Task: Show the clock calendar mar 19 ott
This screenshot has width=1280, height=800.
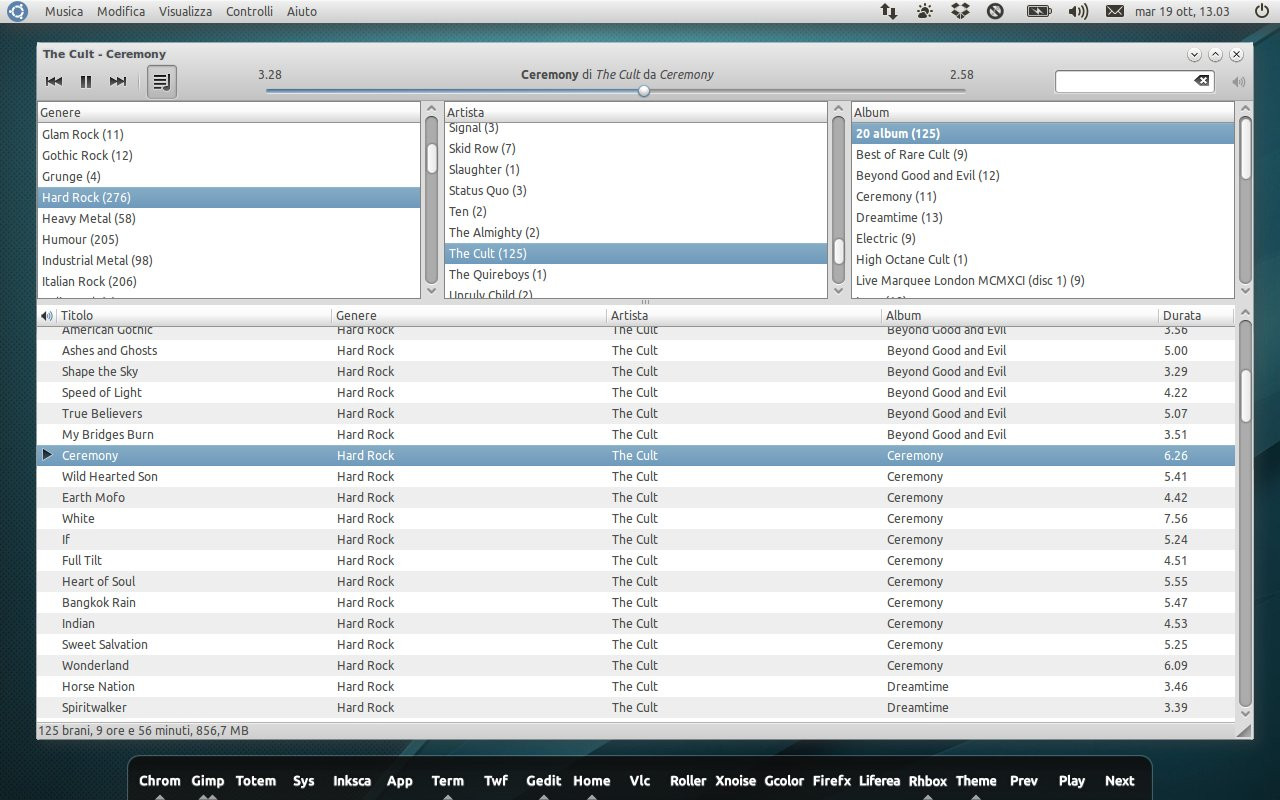Action: click(x=1182, y=11)
